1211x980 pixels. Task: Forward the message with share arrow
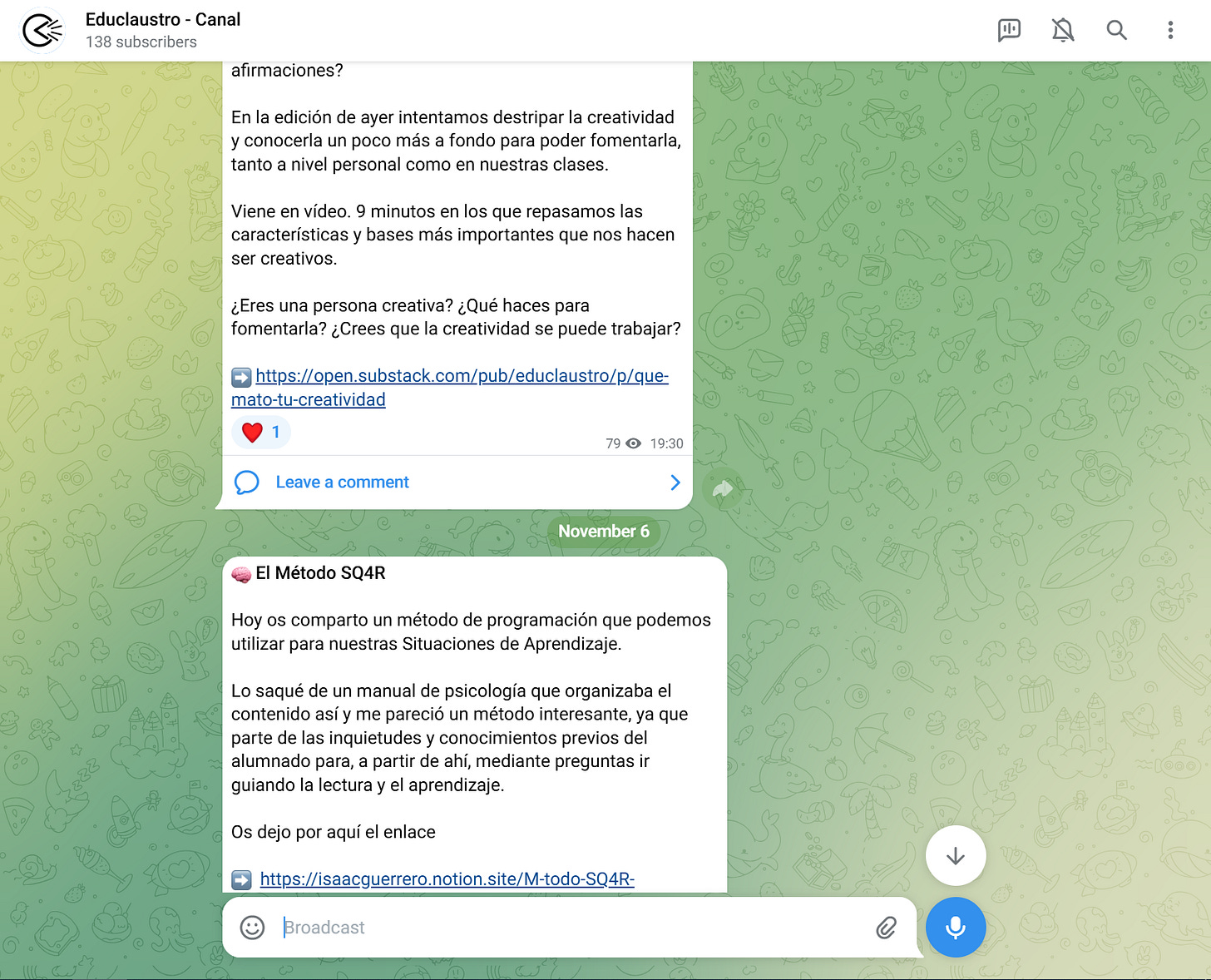[x=722, y=489]
